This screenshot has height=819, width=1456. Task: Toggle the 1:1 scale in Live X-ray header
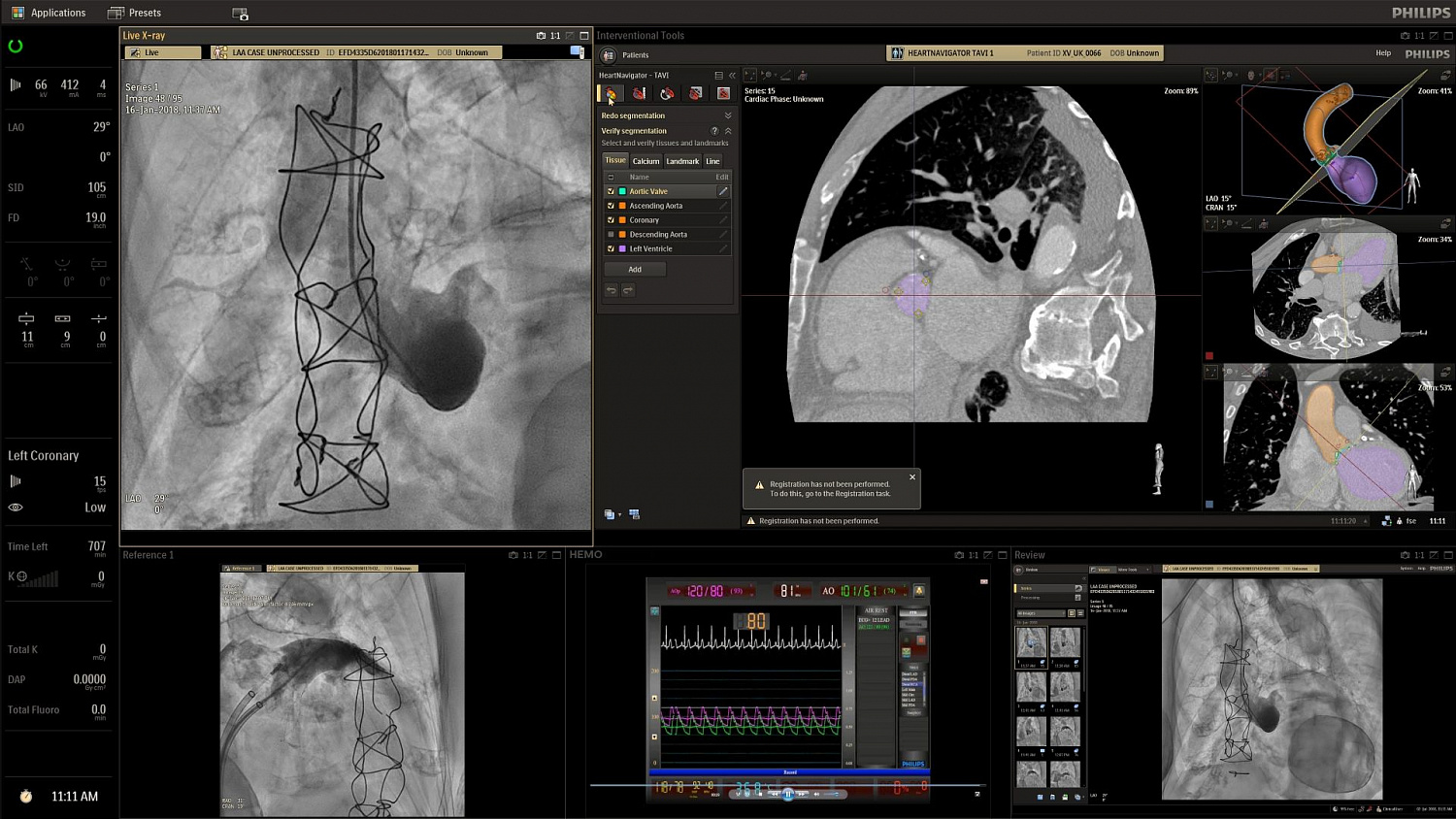tap(555, 36)
